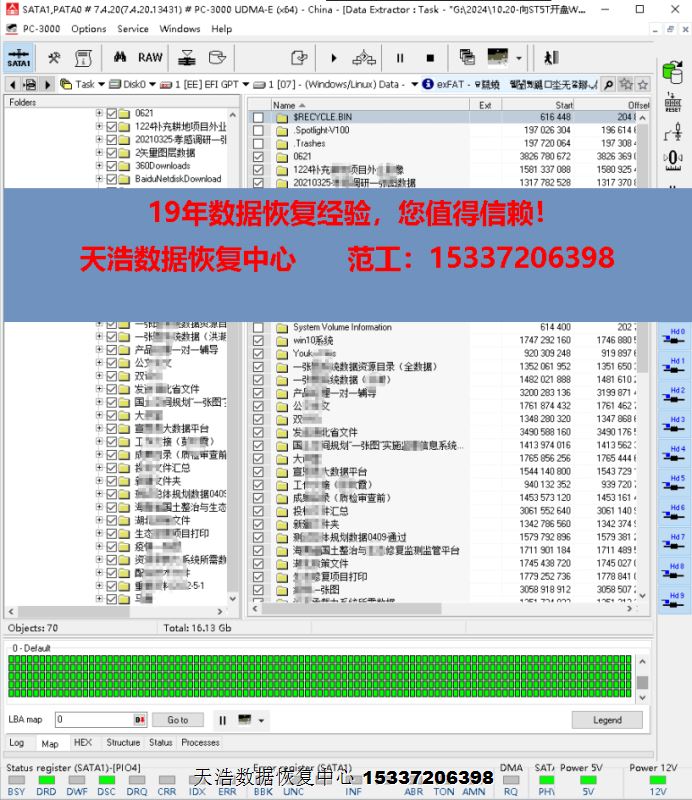This screenshot has width=692, height=800.
Task: Click the pause button in main toolbar
Action: point(400,58)
